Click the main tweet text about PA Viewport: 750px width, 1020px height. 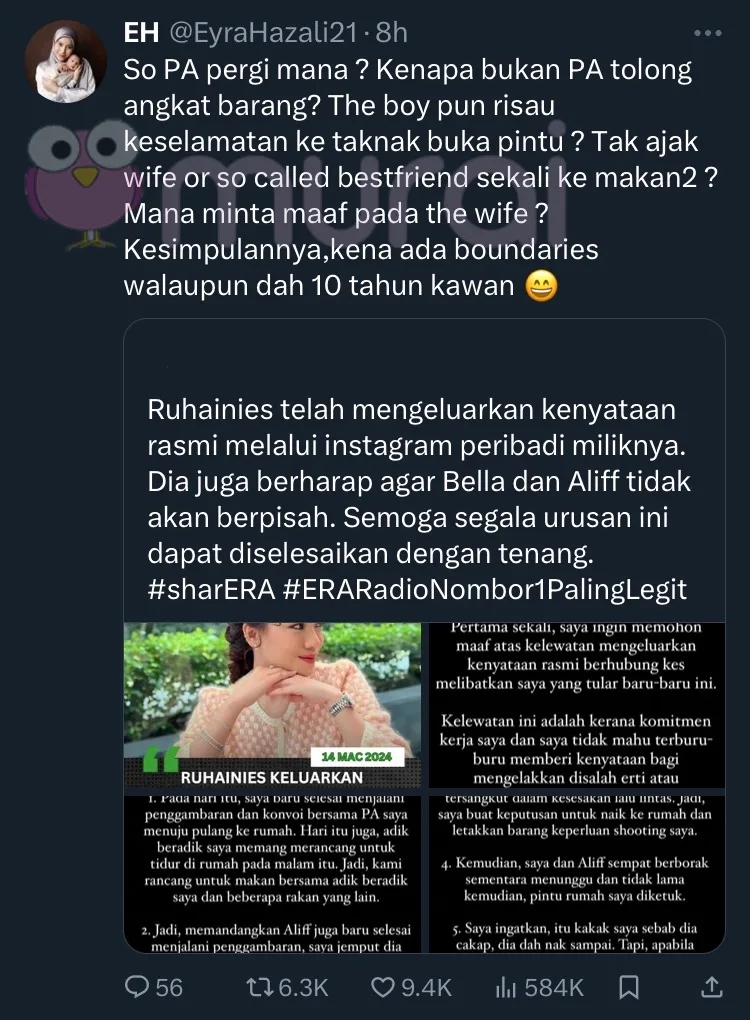click(x=421, y=178)
